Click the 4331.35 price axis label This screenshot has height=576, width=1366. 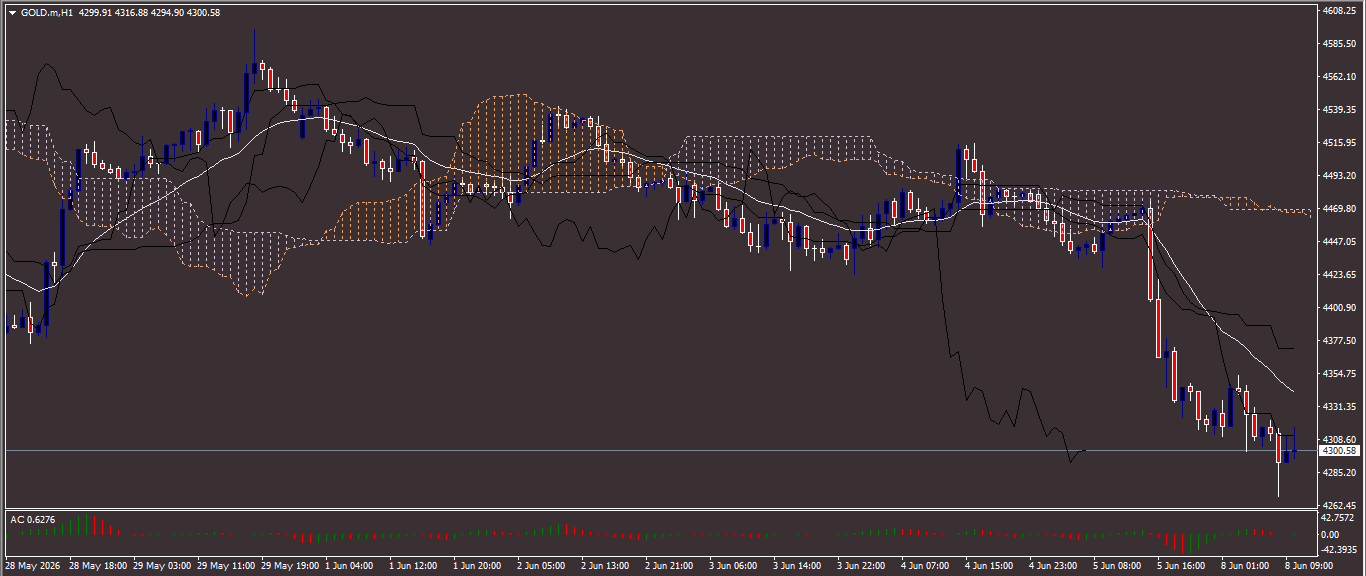[x=1337, y=407]
